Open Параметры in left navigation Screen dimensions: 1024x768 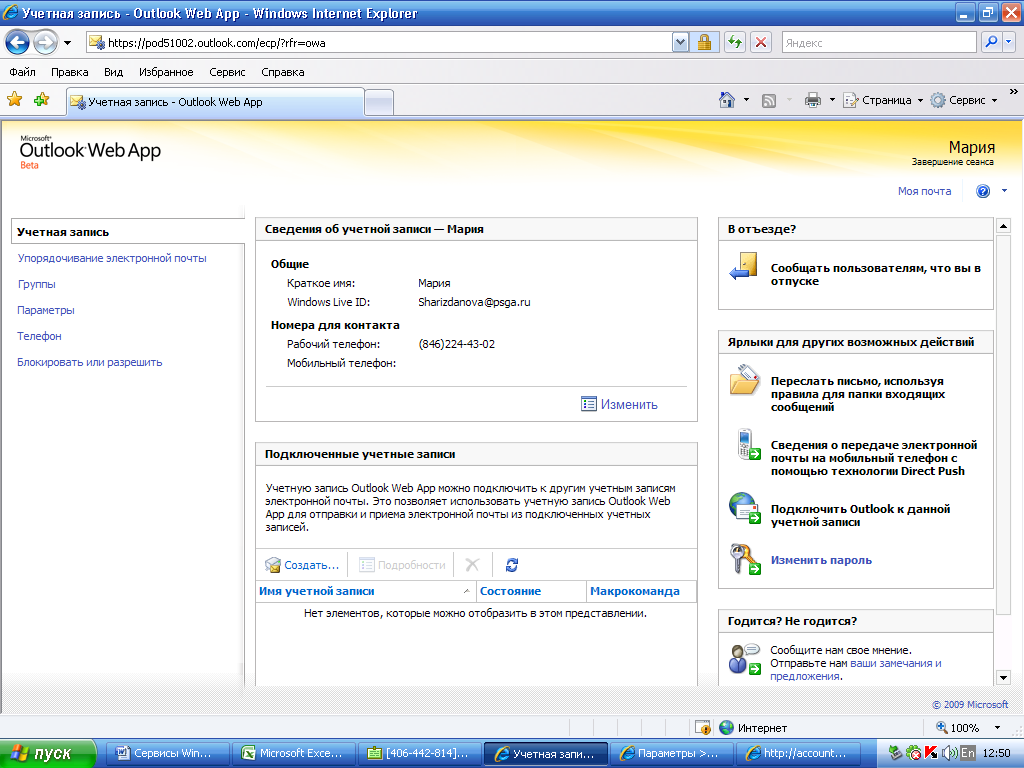click(46, 310)
